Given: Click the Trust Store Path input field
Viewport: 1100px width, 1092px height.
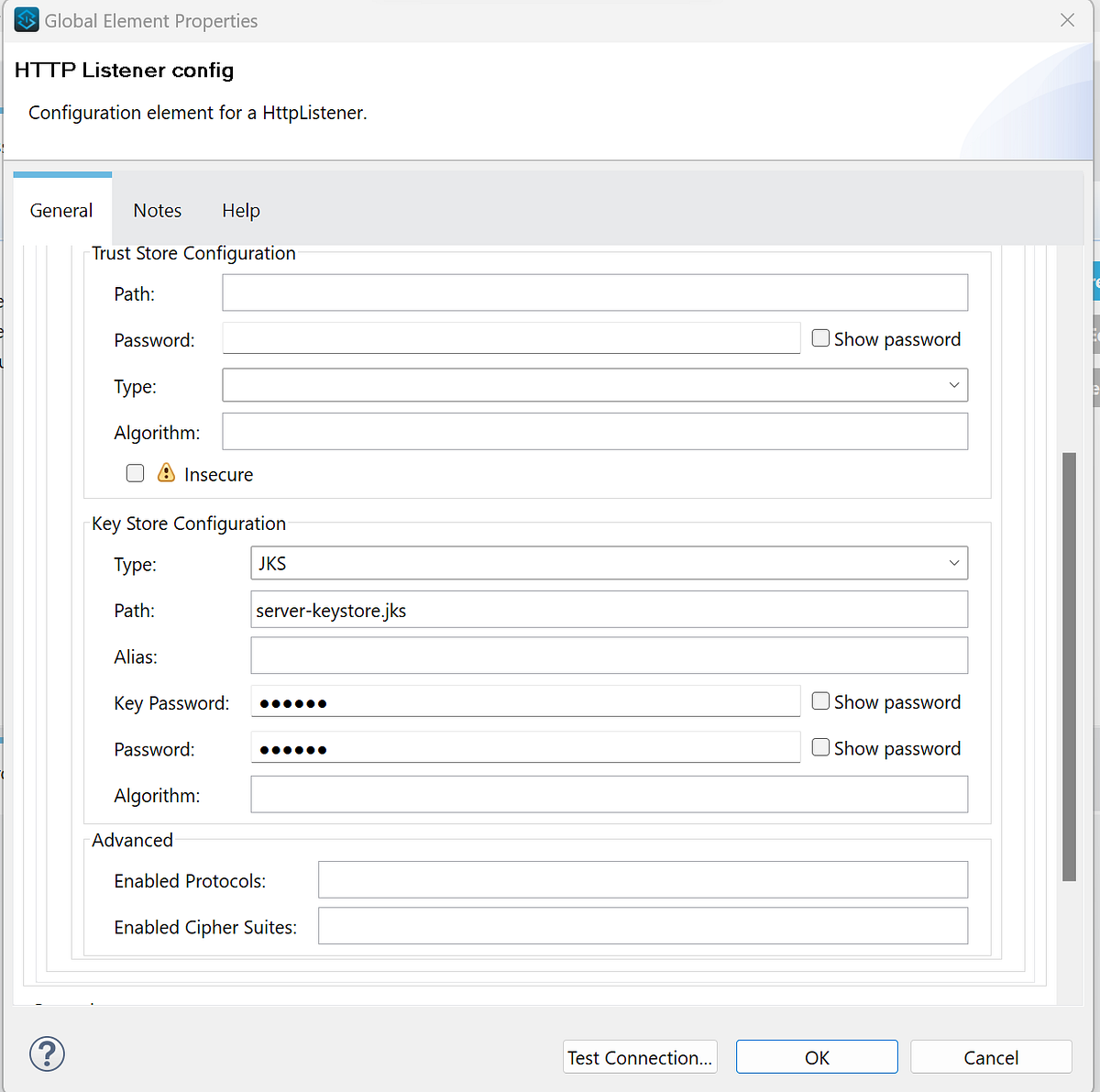Looking at the screenshot, I should 595,292.
